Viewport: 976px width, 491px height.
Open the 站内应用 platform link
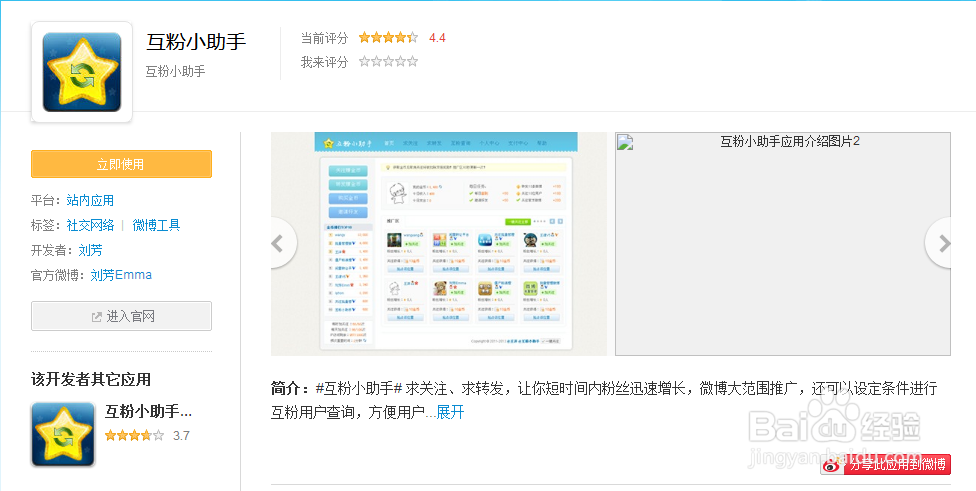[x=90, y=200]
